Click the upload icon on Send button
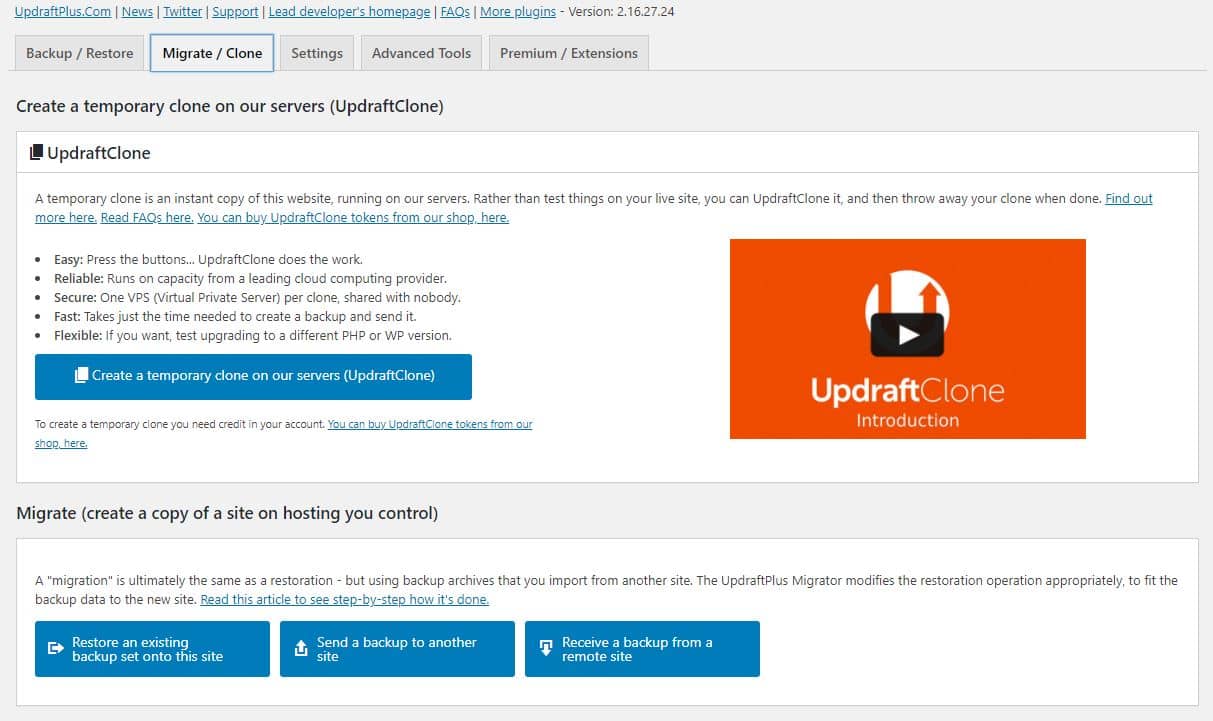The image size is (1213, 721). (x=301, y=649)
